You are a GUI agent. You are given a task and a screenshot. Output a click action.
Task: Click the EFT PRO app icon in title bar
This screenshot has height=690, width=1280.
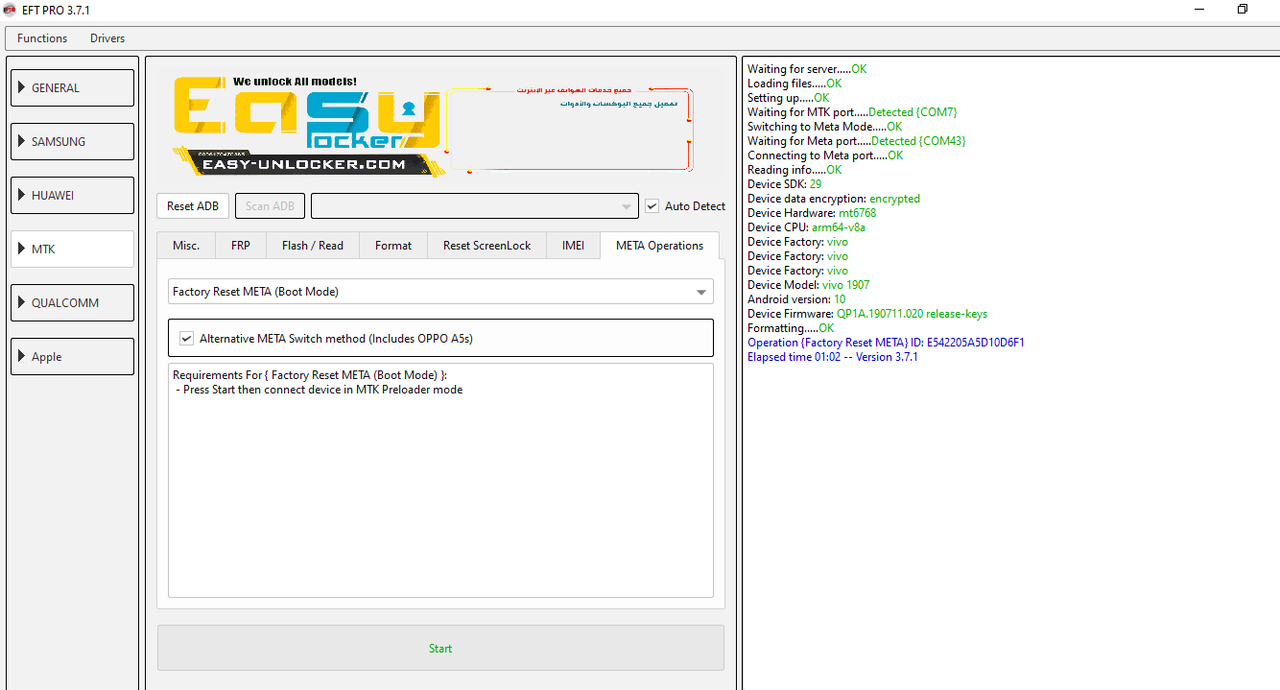tap(10, 9)
